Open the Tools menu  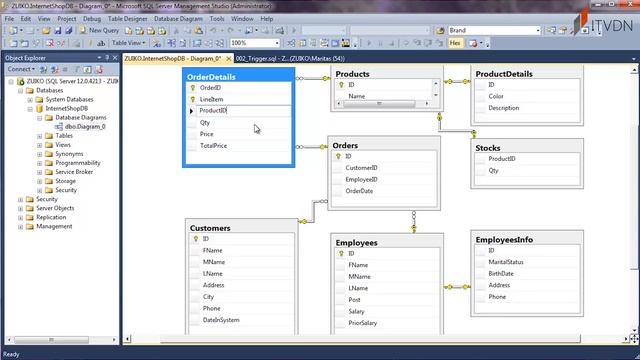217,19
